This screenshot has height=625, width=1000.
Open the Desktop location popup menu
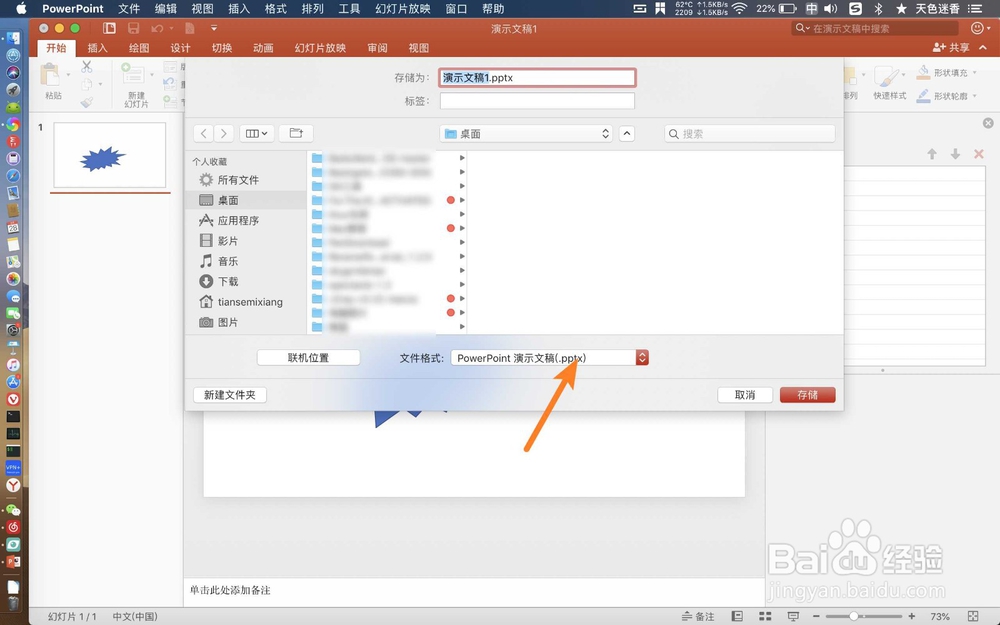[x=526, y=133]
